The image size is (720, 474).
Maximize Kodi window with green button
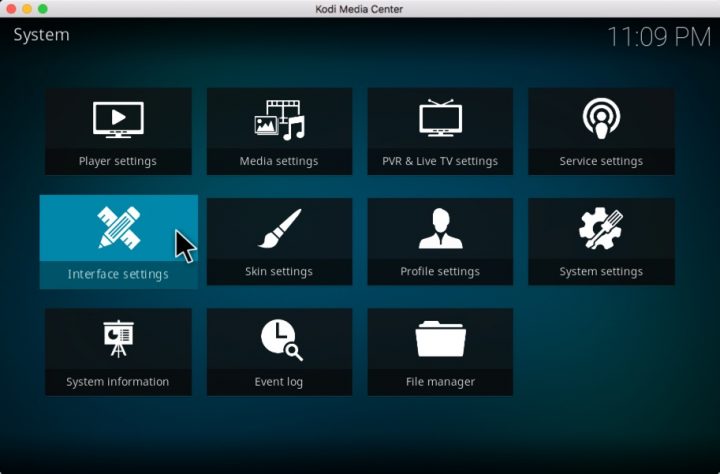(43, 9)
